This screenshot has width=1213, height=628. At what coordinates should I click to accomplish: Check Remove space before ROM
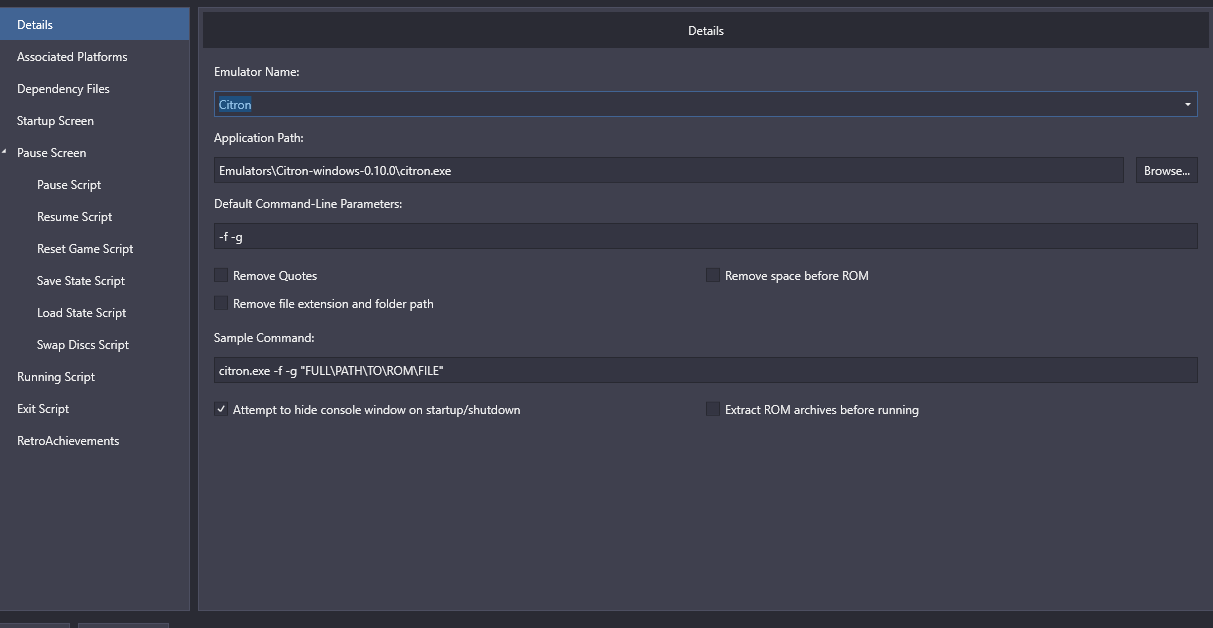click(713, 275)
